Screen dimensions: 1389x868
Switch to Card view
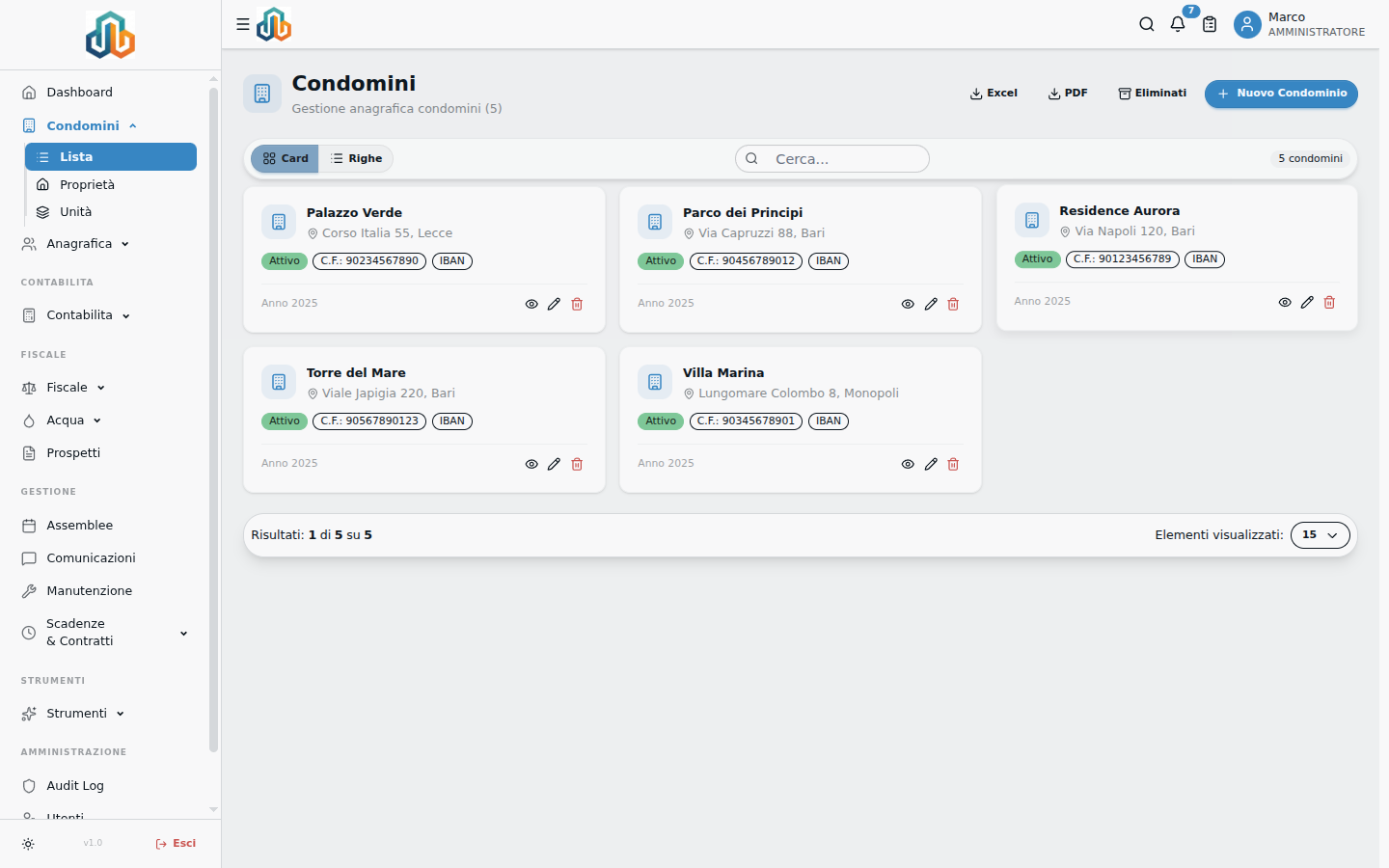285,159
